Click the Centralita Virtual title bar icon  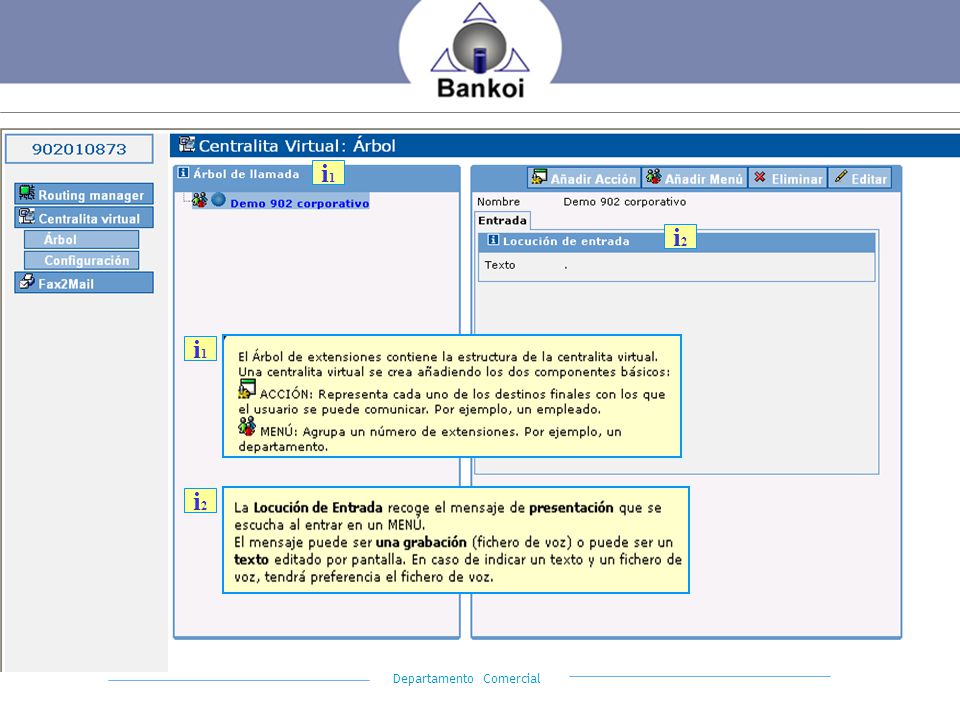click(187, 144)
